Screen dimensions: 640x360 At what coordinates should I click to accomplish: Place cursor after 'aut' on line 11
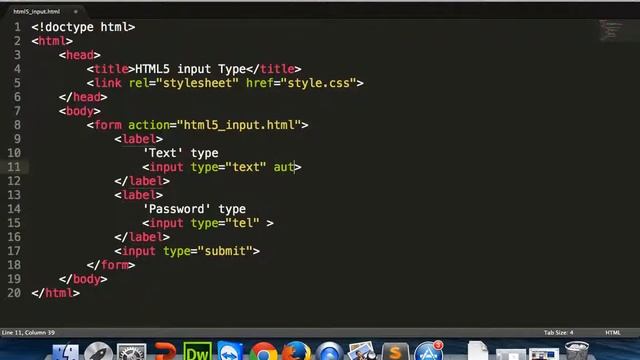[x=295, y=167]
